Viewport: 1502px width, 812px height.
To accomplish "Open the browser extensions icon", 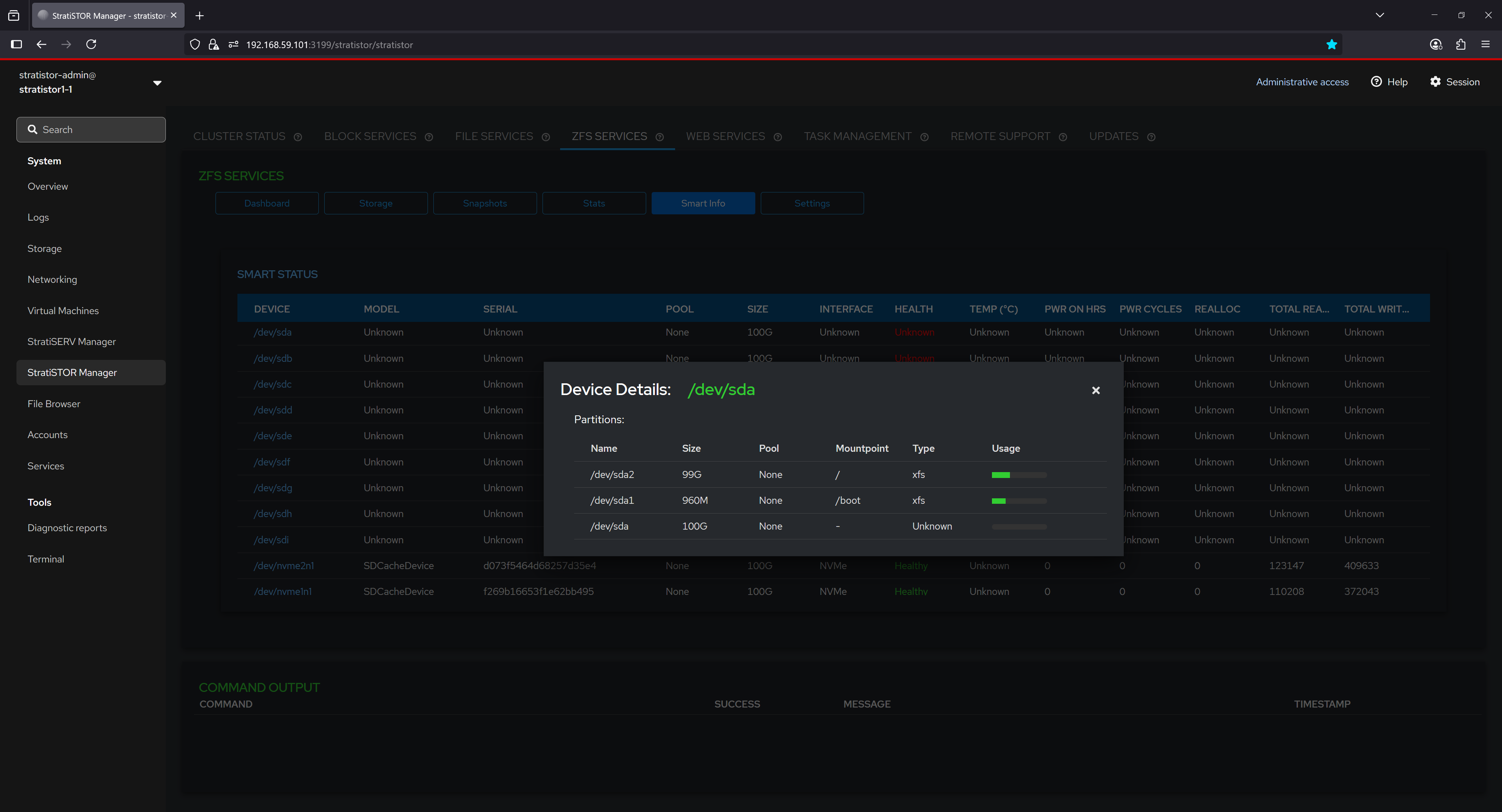I will click(x=1461, y=45).
